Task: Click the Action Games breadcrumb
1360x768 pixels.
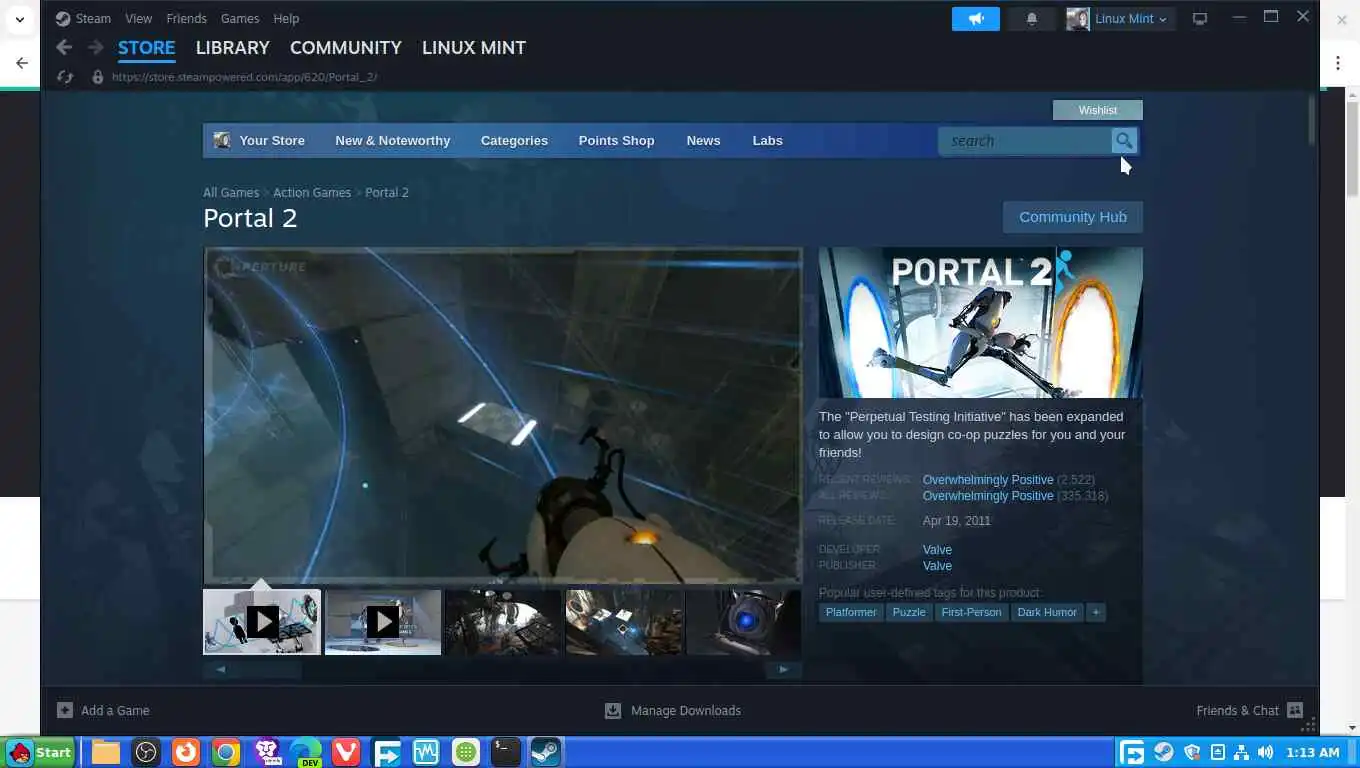Action: click(x=312, y=192)
